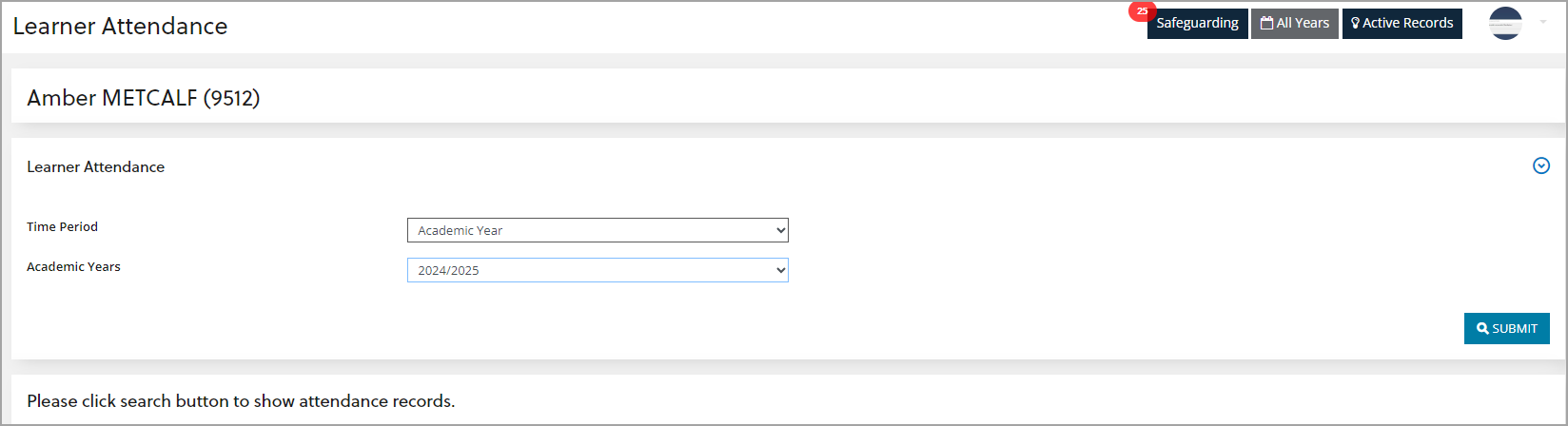1568x426 pixels.
Task: Click the Learner Attendance panel heading
Action: [x=95, y=166]
